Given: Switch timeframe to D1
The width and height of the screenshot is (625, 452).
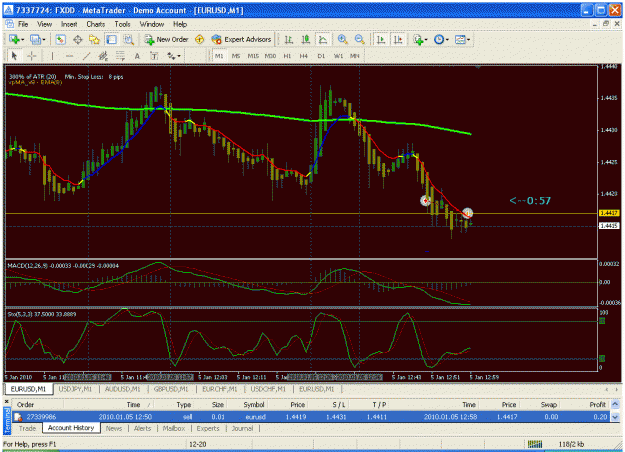Looking at the screenshot, I should point(321,56).
